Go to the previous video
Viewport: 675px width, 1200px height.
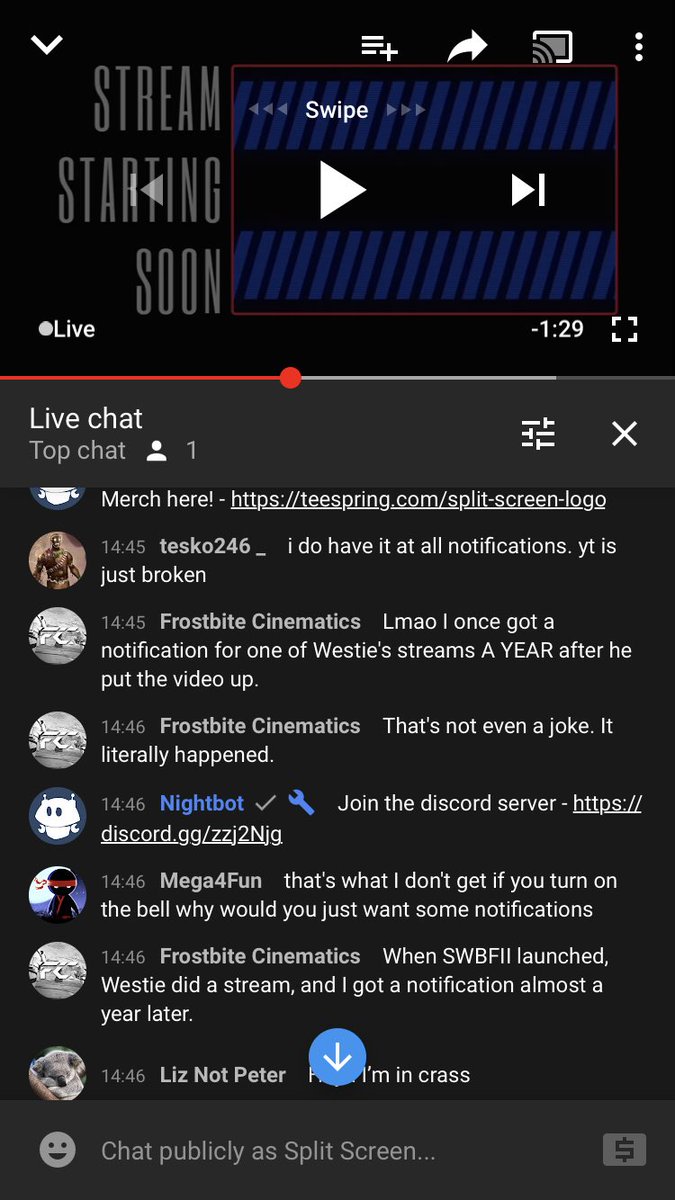coord(146,190)
